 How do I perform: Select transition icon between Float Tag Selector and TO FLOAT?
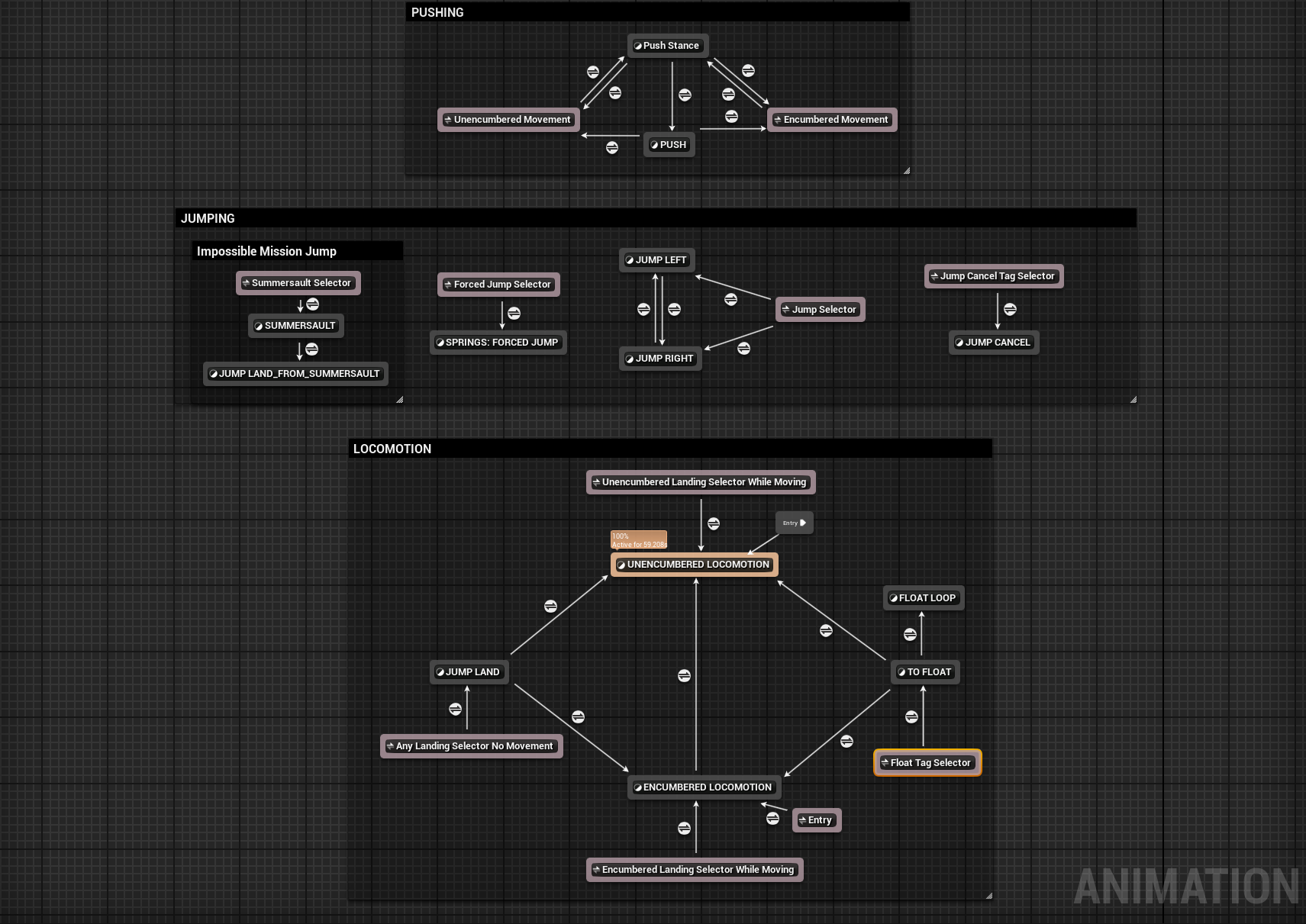click(911, 716)
